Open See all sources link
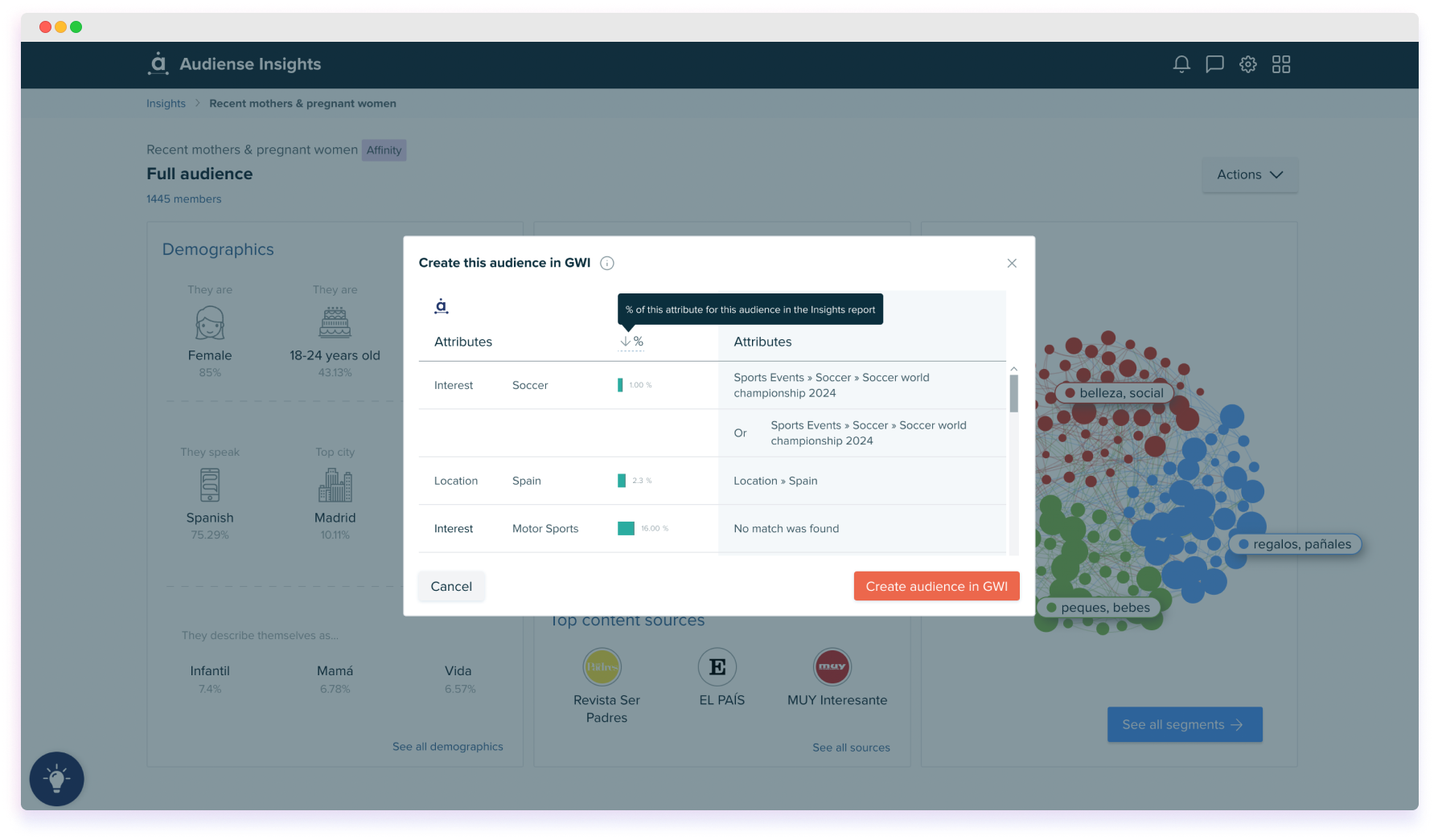Screen dimensions: 1434x840 (851, 748)
